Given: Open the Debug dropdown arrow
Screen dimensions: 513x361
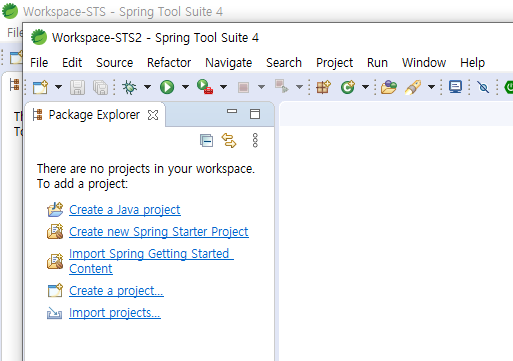Looking at the screenshot, I should tap(147, 87).
